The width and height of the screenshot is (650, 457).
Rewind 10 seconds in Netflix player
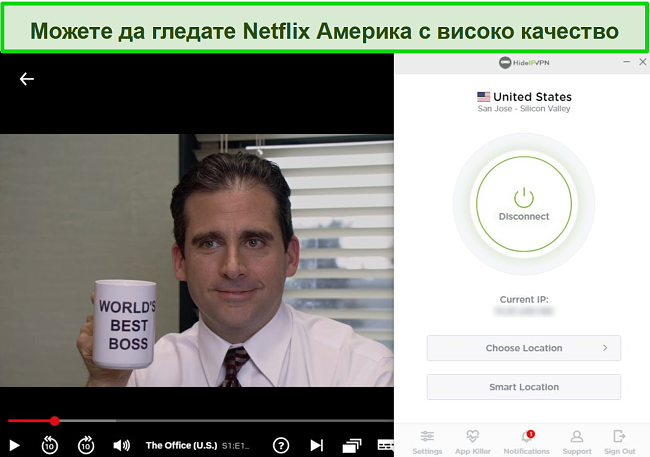(50, 445)
